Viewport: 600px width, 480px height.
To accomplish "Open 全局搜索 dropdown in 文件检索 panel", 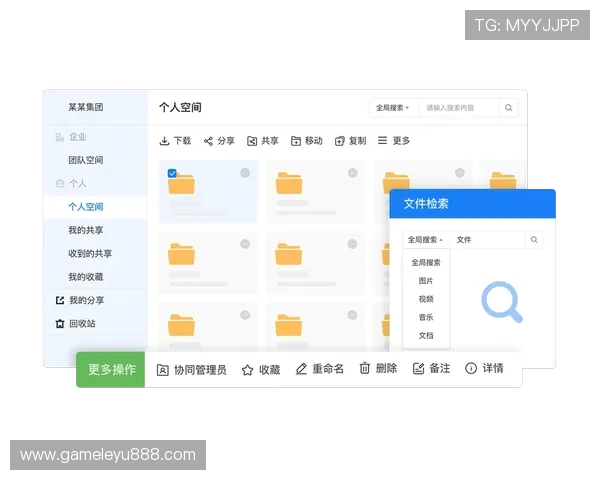I will (425, 240).
